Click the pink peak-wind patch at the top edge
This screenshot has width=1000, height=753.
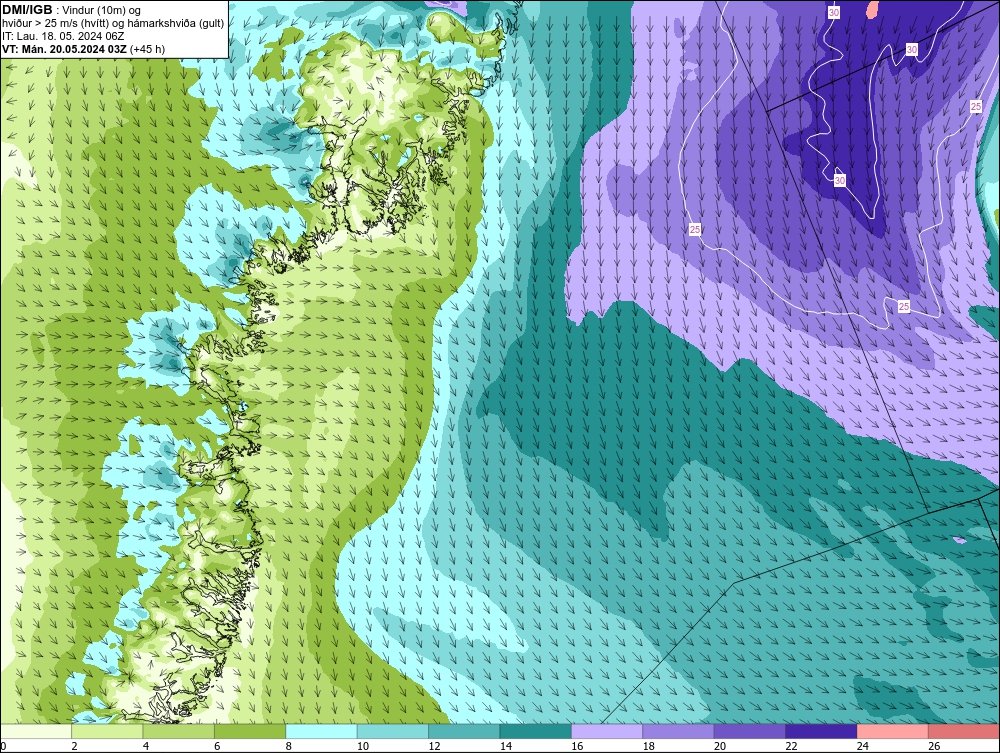pos(872,8)
